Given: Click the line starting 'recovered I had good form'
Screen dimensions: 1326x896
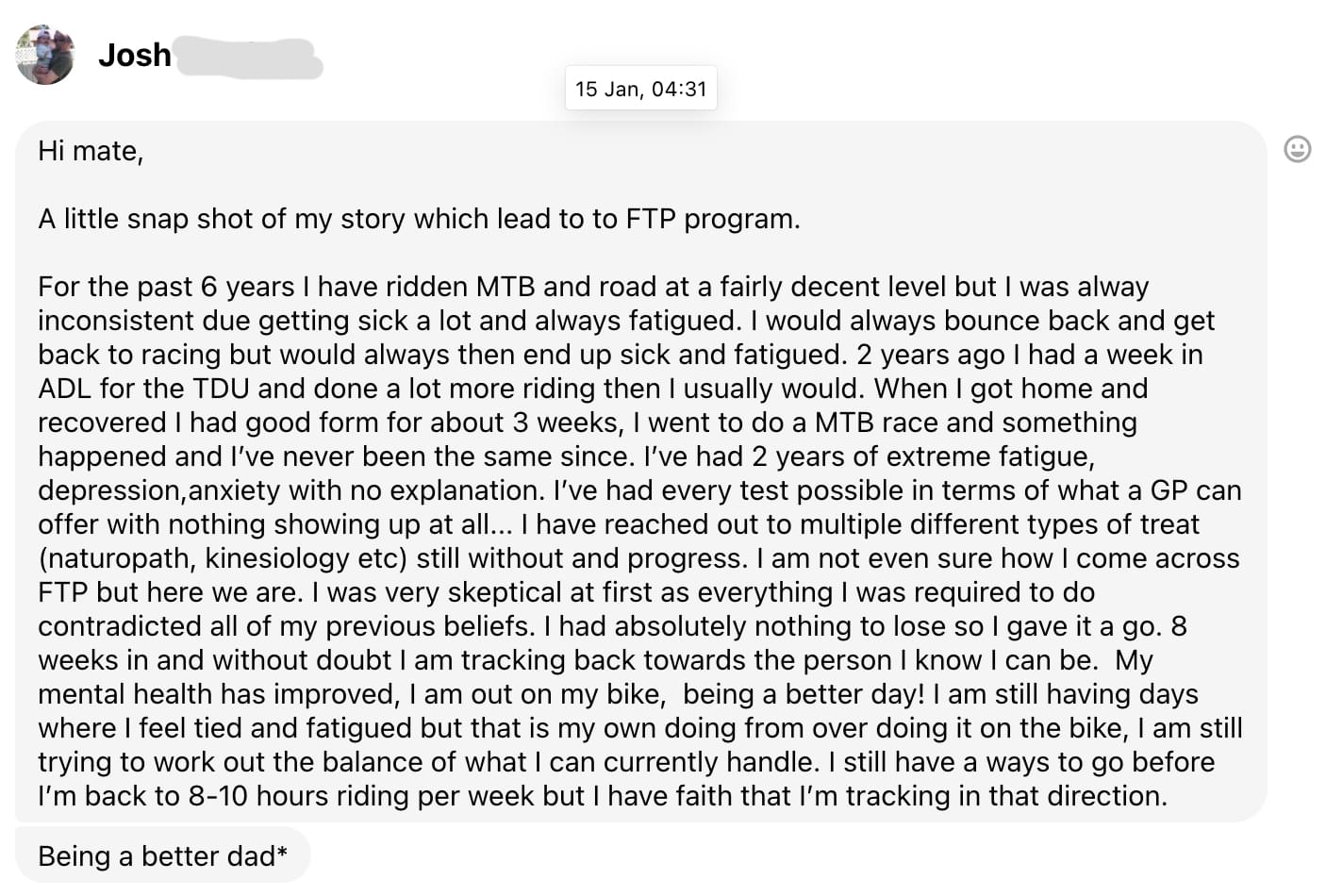Looking at the screenshot, I should point(588,423).
